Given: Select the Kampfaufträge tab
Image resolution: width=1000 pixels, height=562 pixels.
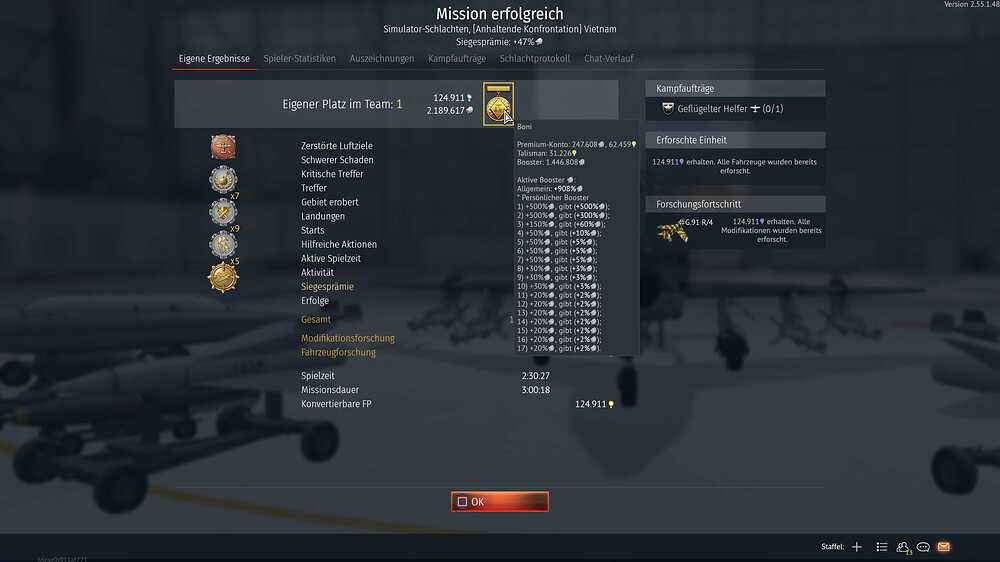Looking at the screenshot, I should pyautogui.click(x=457, y=59).
